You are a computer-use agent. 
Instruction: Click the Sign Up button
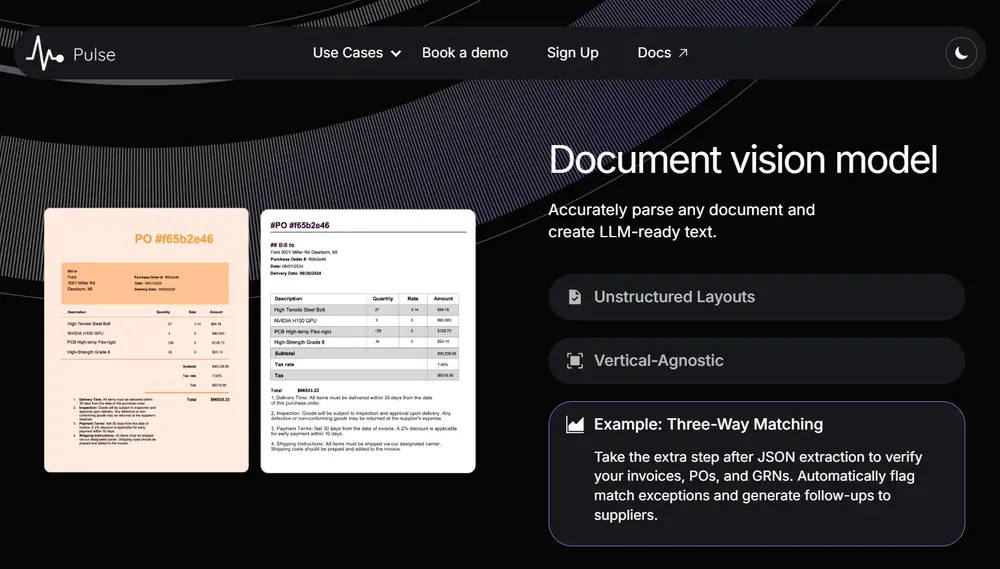pos(572,53)
